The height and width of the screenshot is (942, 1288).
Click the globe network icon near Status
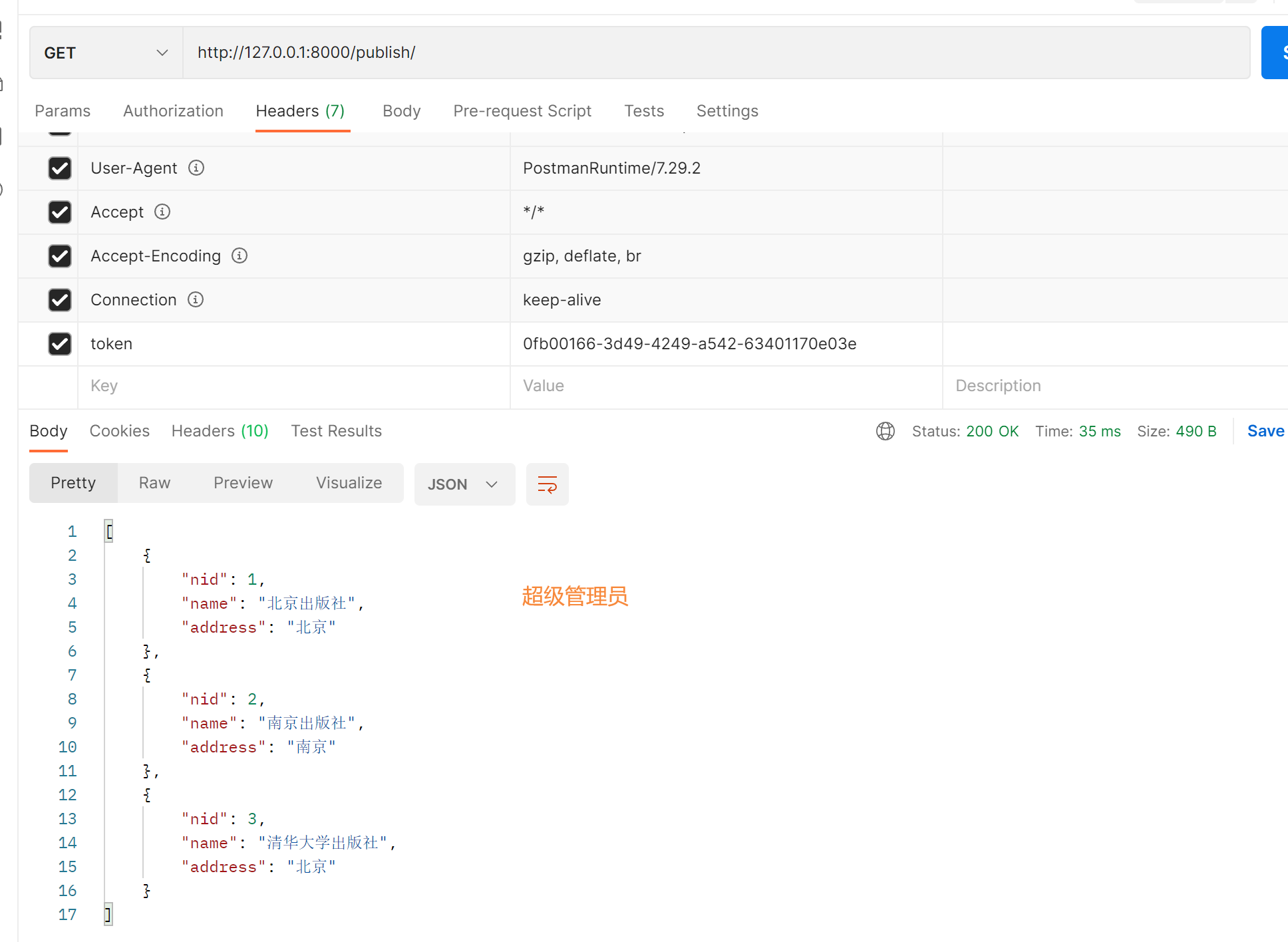pyautogui.click(x=885, y=431)
